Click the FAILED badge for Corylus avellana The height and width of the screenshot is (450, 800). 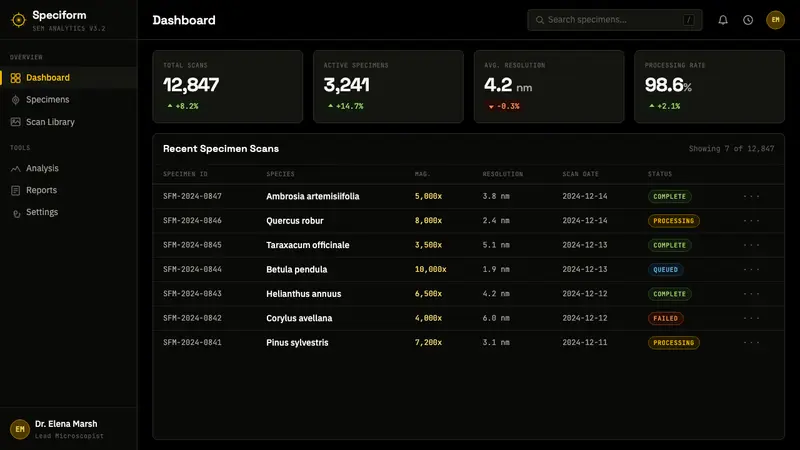coord(665,318)
